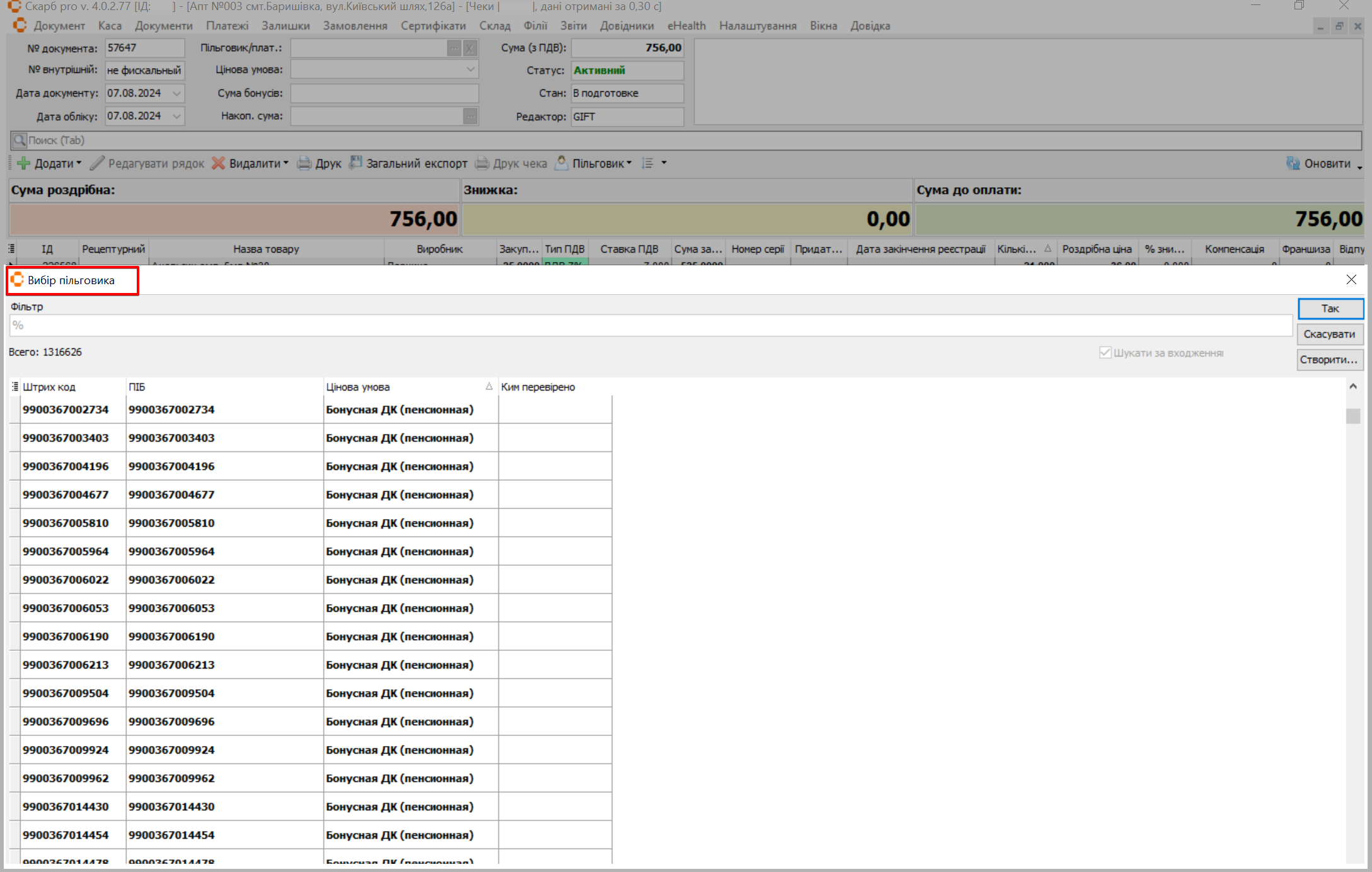Click the Фільтр text input field
Viewport: 1372px width, 872px height.
649,326
